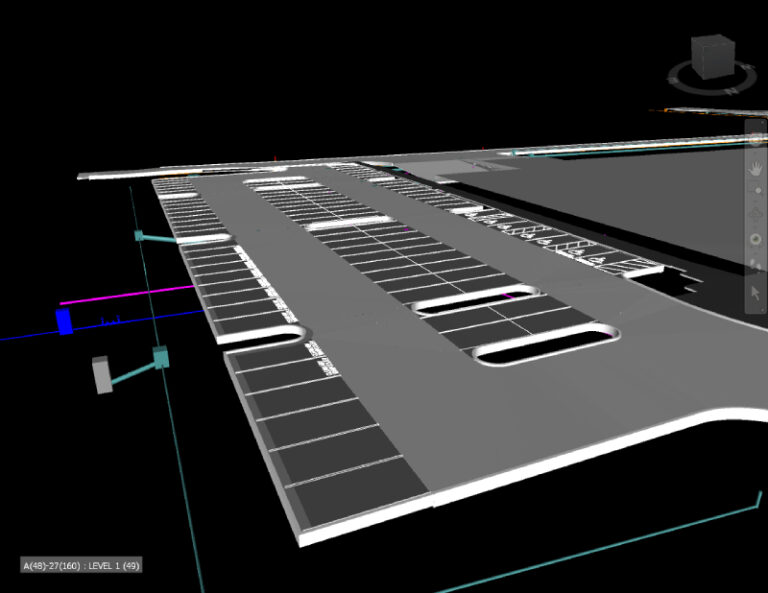Select the bright blue box object
Screen dimensions: 768x593
click(x=64, y=322)
